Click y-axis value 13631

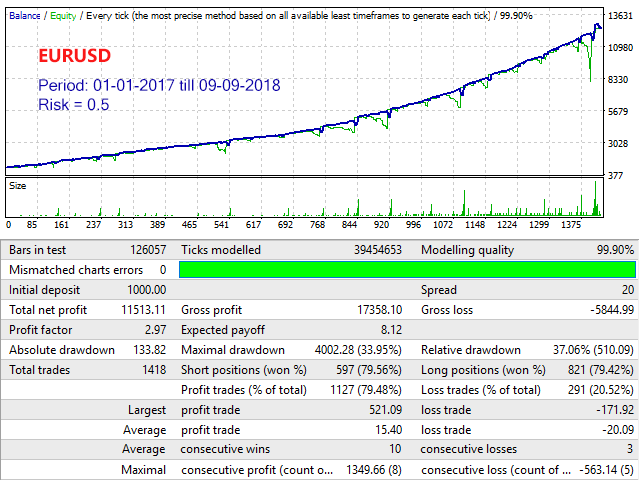(620, 16)
